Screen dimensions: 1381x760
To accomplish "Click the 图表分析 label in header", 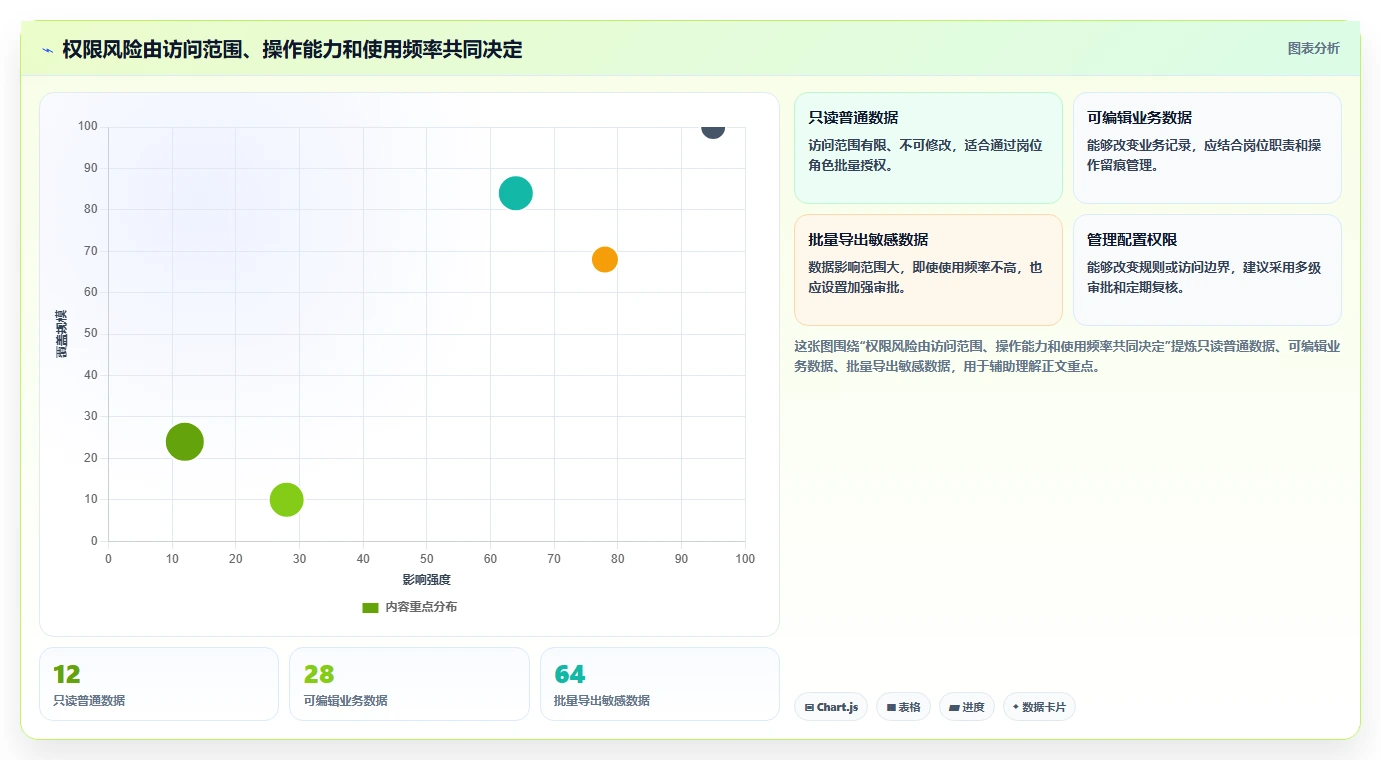I will pyautogui.click(x=1313, y=49).
